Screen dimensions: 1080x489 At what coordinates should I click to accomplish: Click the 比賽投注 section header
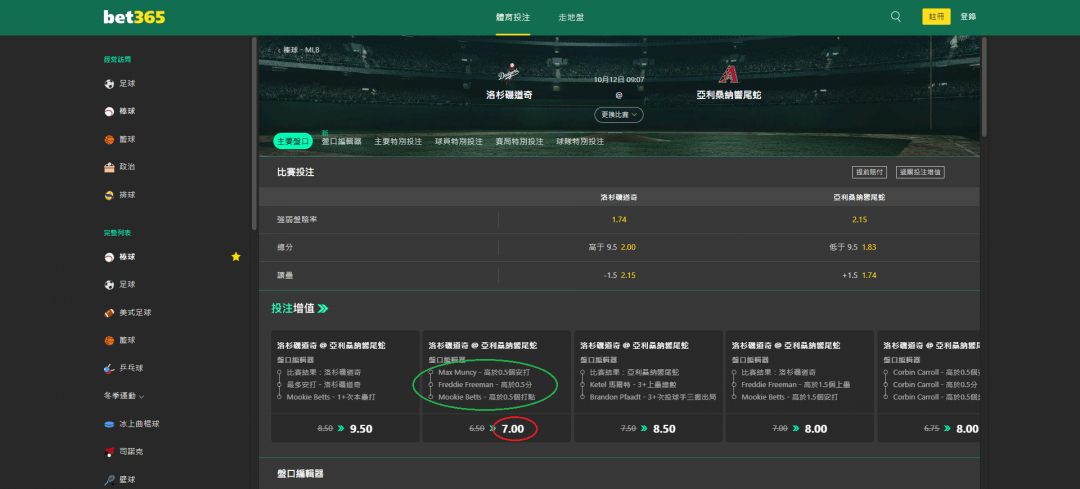pyautogui.click(x=295, y=172)
